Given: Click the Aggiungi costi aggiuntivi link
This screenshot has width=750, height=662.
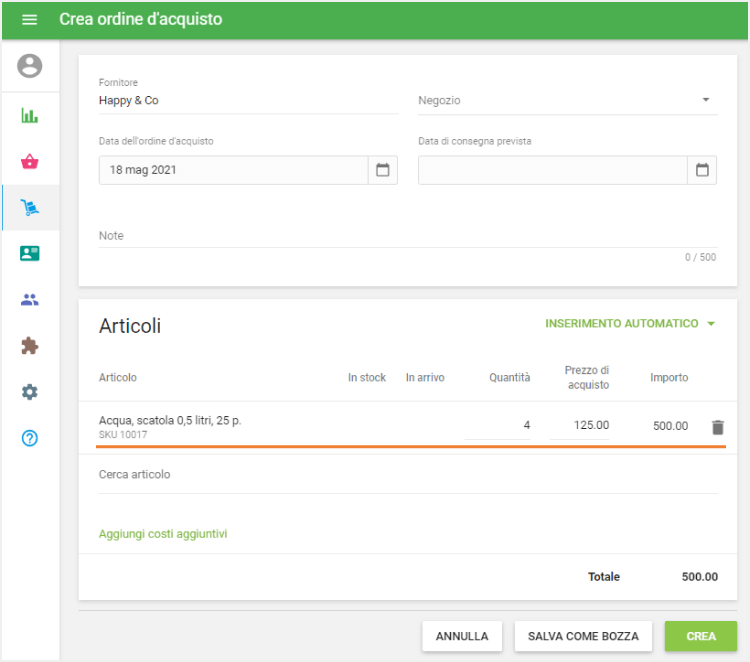Looking at the screenshot, I should click(163, 534).
